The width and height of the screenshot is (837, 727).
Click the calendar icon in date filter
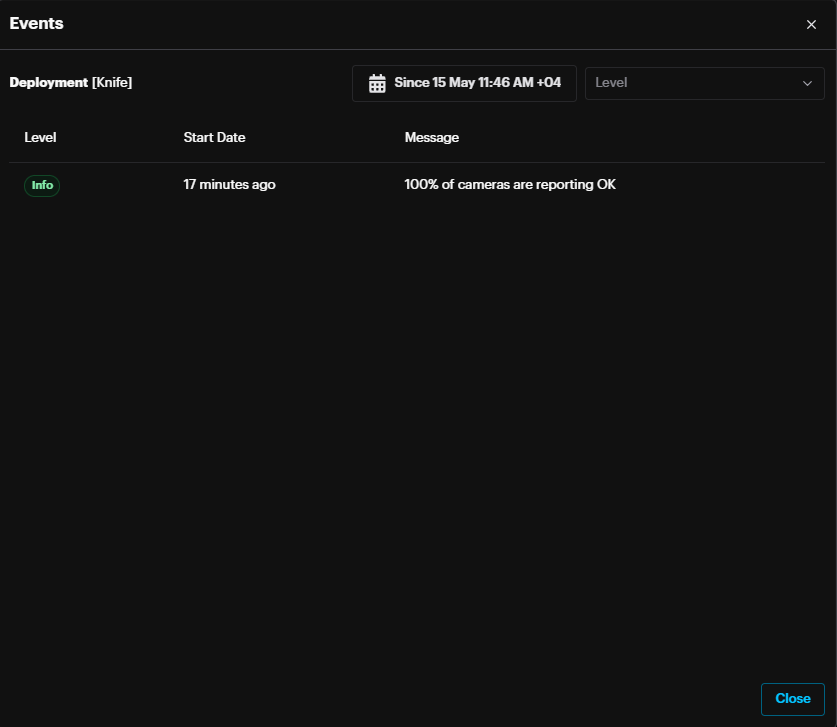click(x=377, y=83)
